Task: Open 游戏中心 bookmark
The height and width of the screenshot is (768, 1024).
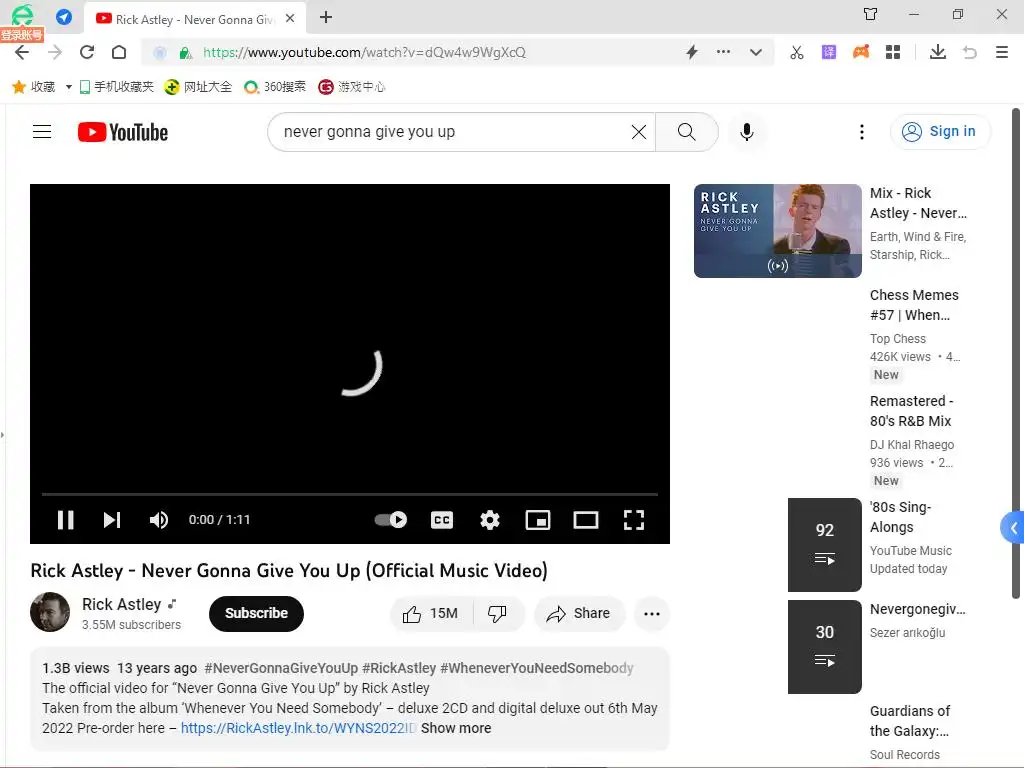Action: pos(352,87)
